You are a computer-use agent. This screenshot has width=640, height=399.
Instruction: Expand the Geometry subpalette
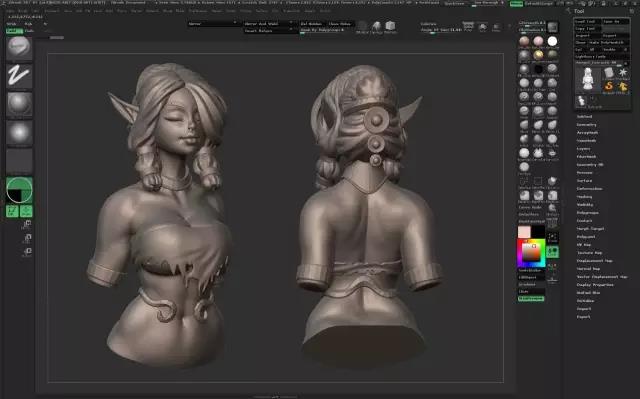[x=587, y=125]
